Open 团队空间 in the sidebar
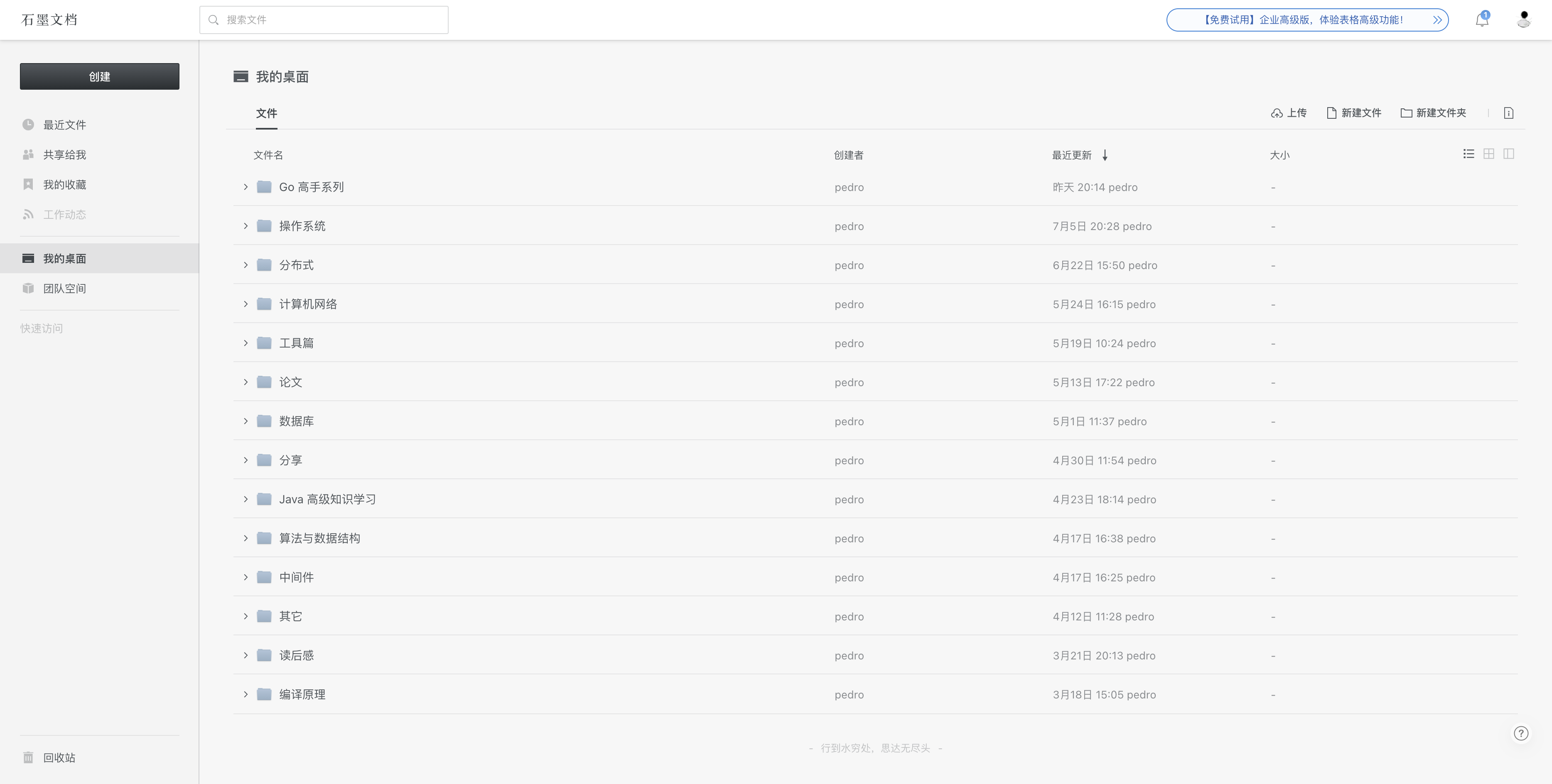1552x784 pixels. point(64,289)
